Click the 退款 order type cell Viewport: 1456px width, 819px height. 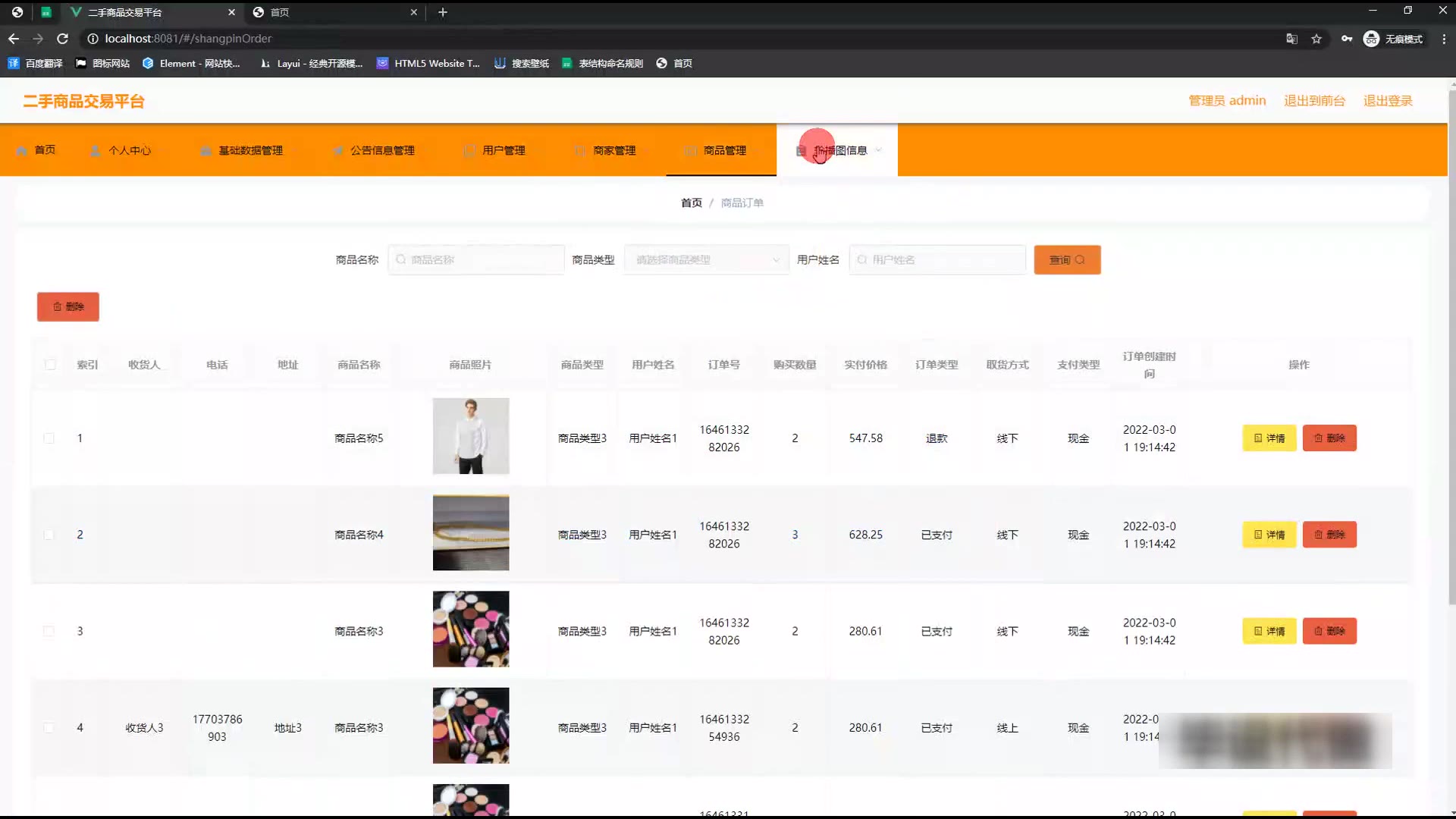tap(937, 438)
